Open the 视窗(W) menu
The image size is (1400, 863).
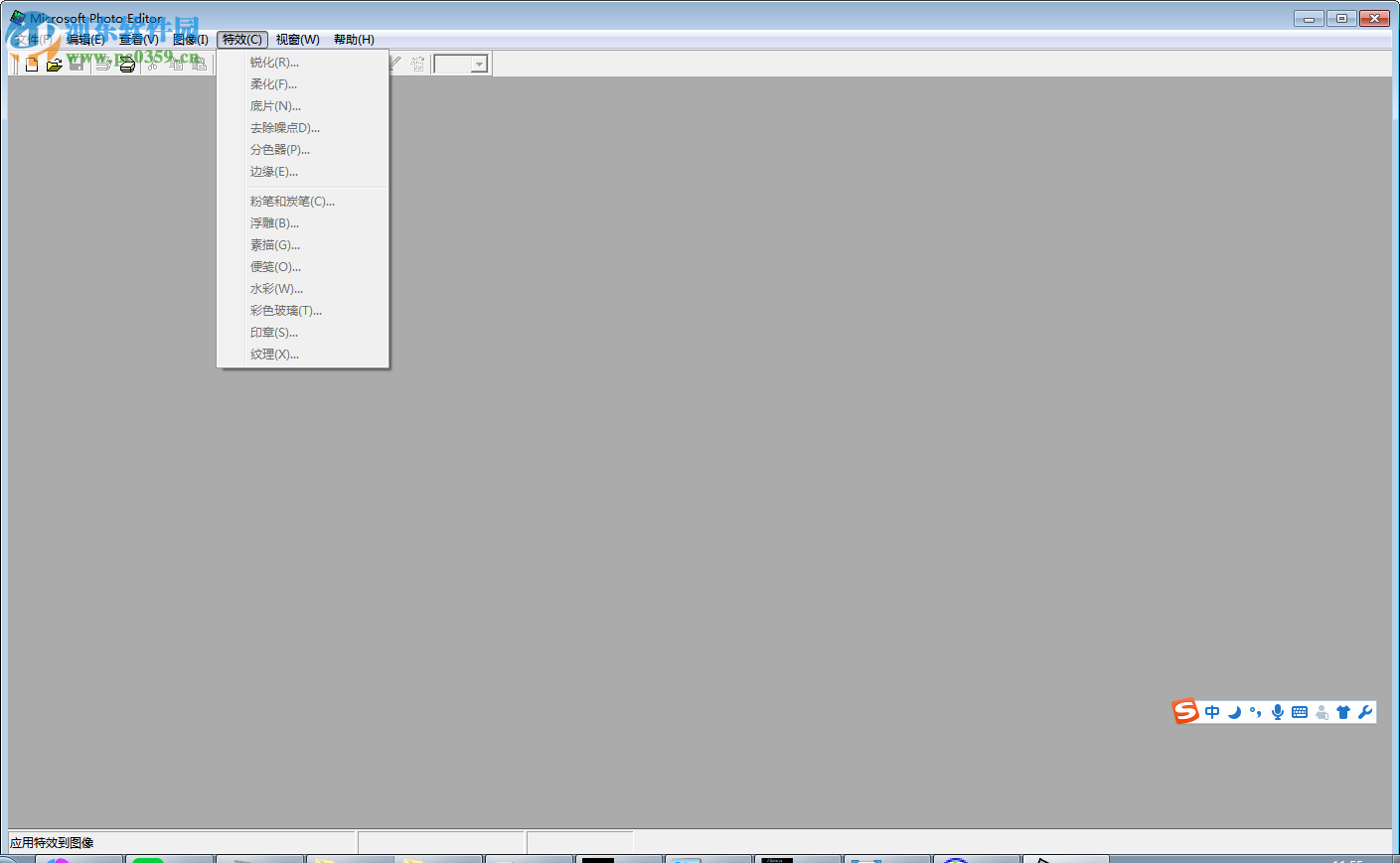click(x=298, y=40)
